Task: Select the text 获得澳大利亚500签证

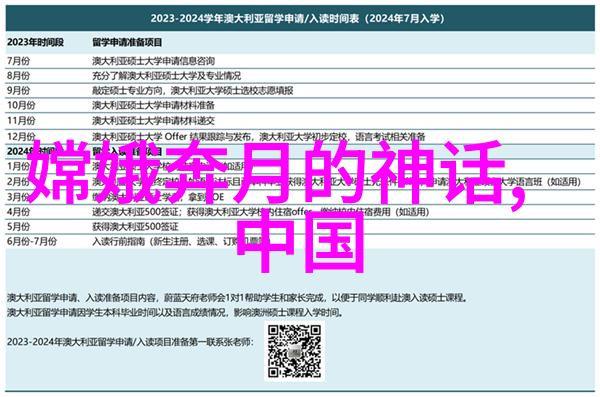Action: (x=135, y=227)
